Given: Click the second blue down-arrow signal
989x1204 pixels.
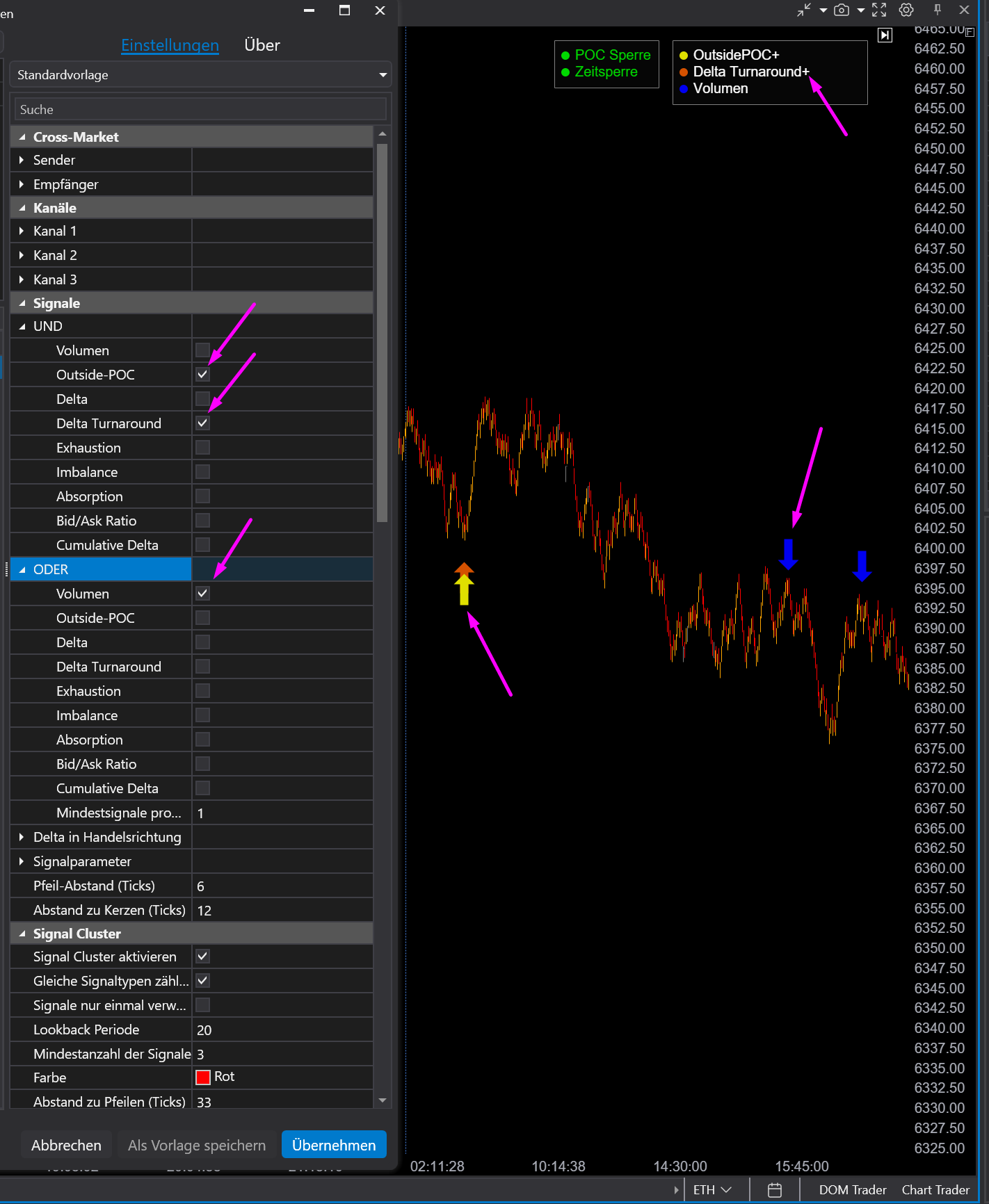Looking at the screenshot, I should (x=862, y=566).
